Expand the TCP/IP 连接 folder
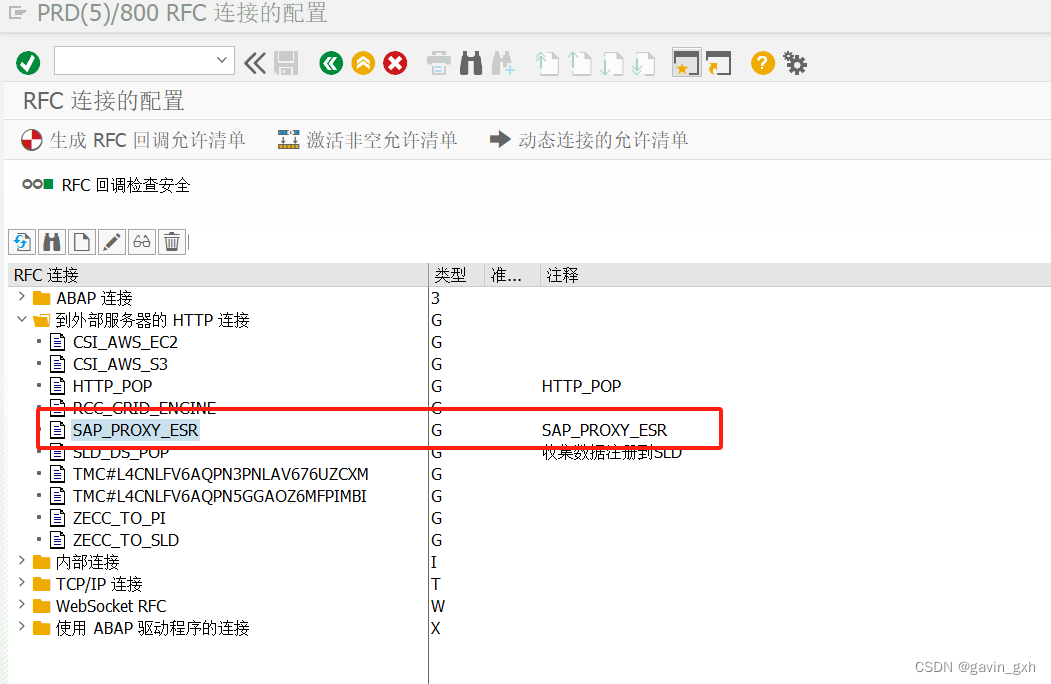 pyautogui.click(x=21, y=583)
